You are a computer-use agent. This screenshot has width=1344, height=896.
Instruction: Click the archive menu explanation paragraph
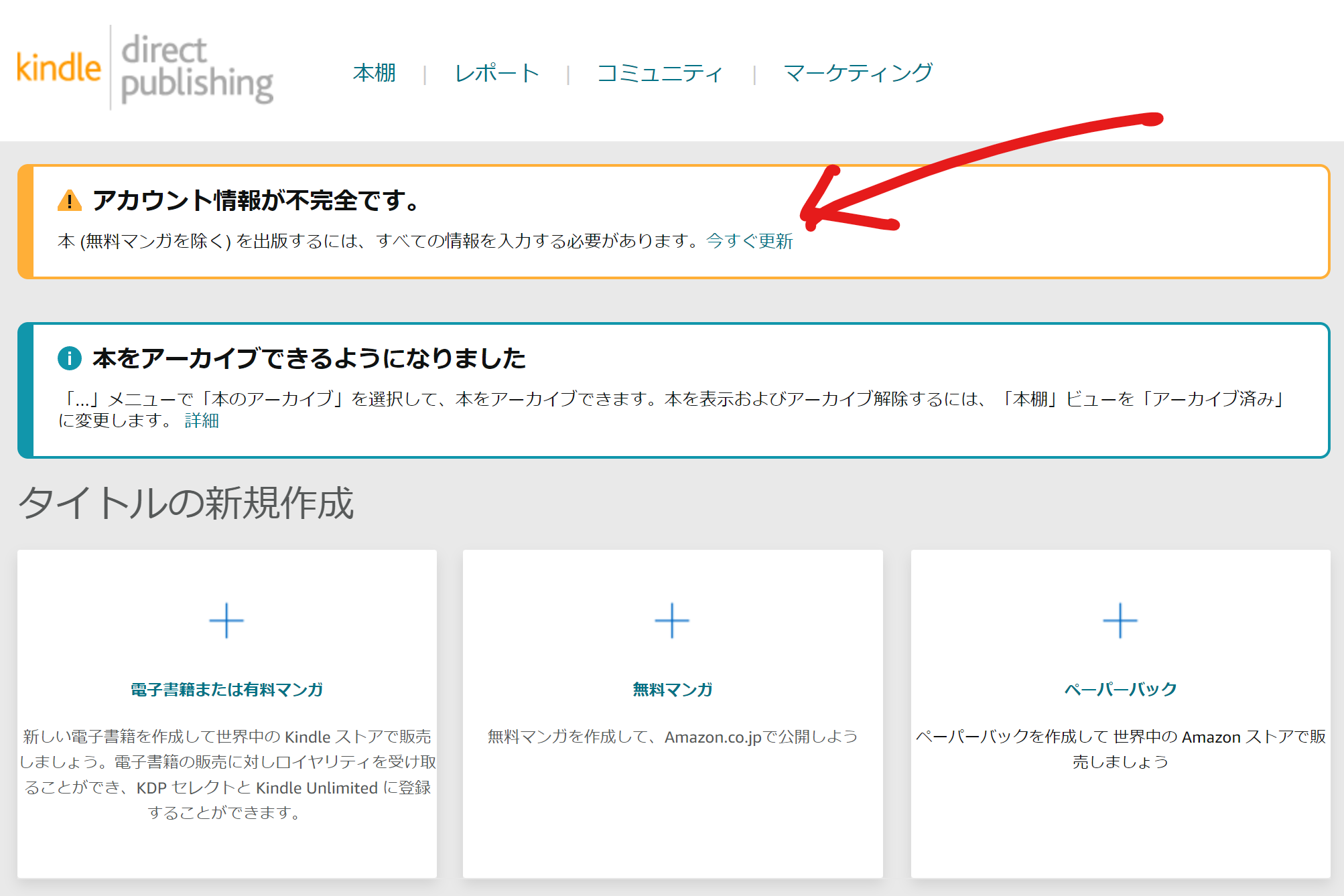coord(670,409)
